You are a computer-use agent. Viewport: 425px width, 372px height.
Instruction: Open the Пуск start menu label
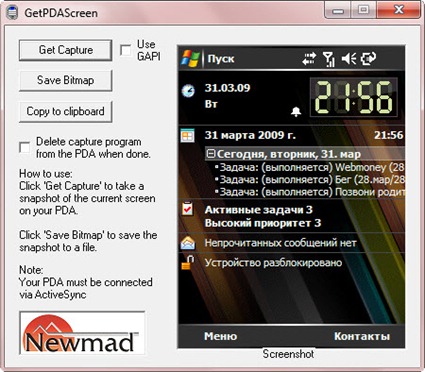click(221, 59)
